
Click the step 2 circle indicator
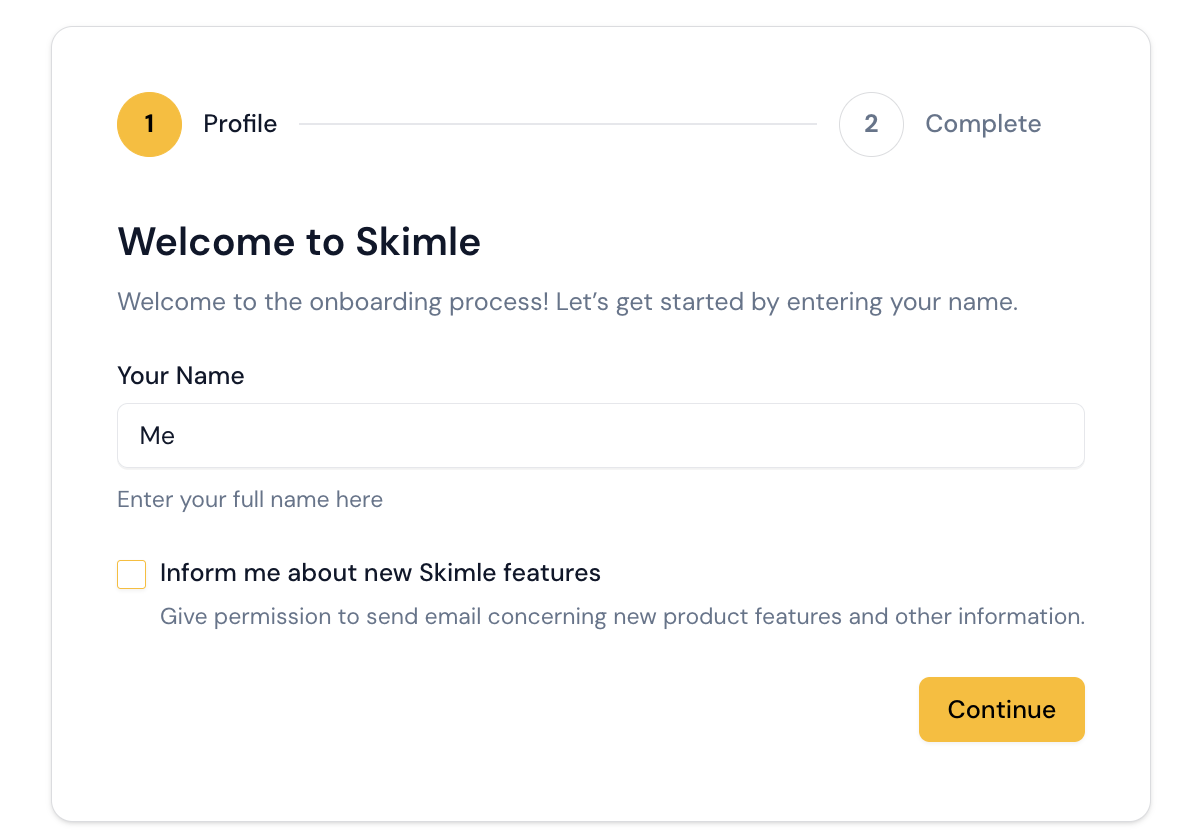click(x=871, y=125)
